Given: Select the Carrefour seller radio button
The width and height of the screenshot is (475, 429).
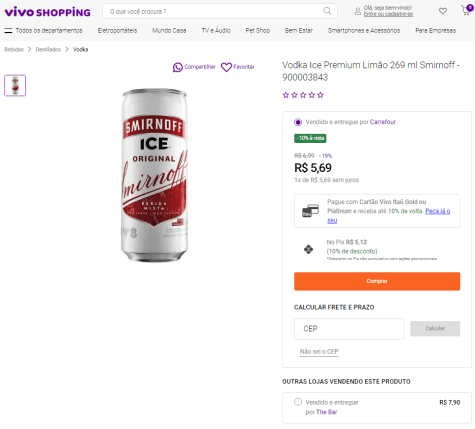Looking at the screenshot, I should (x=298, y=122).
